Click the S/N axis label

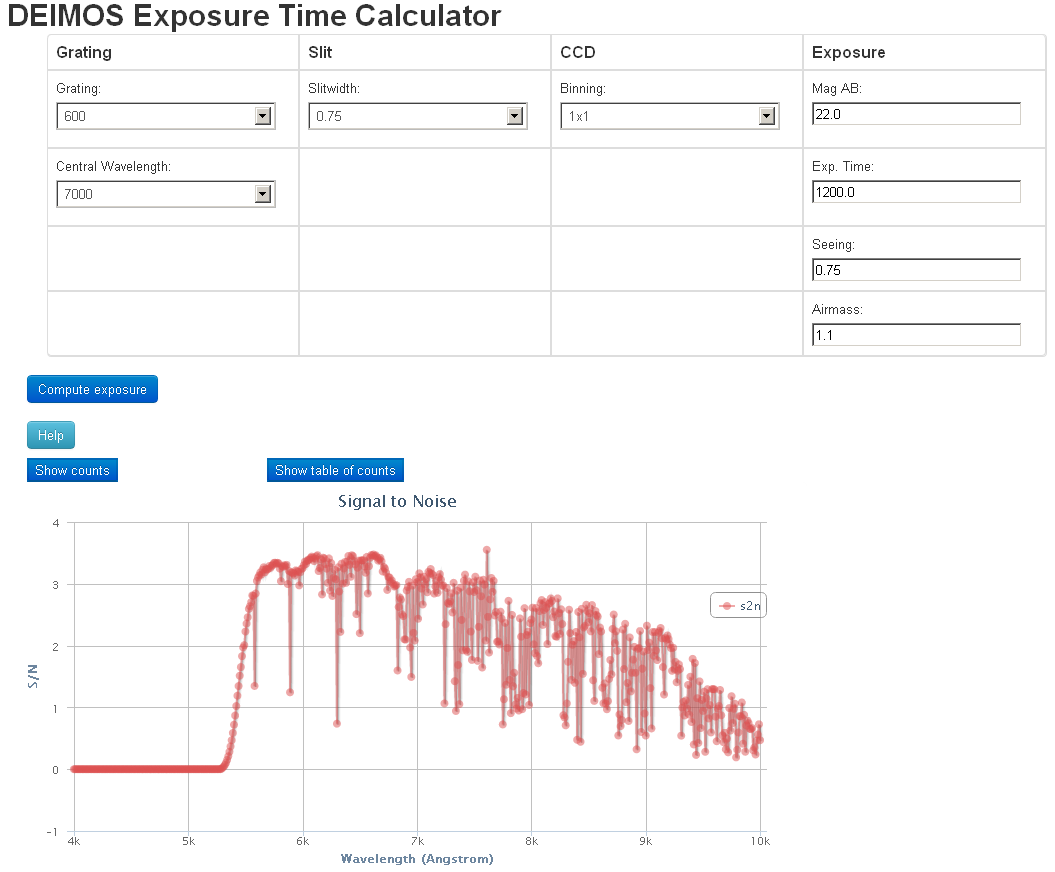(33, 676)
